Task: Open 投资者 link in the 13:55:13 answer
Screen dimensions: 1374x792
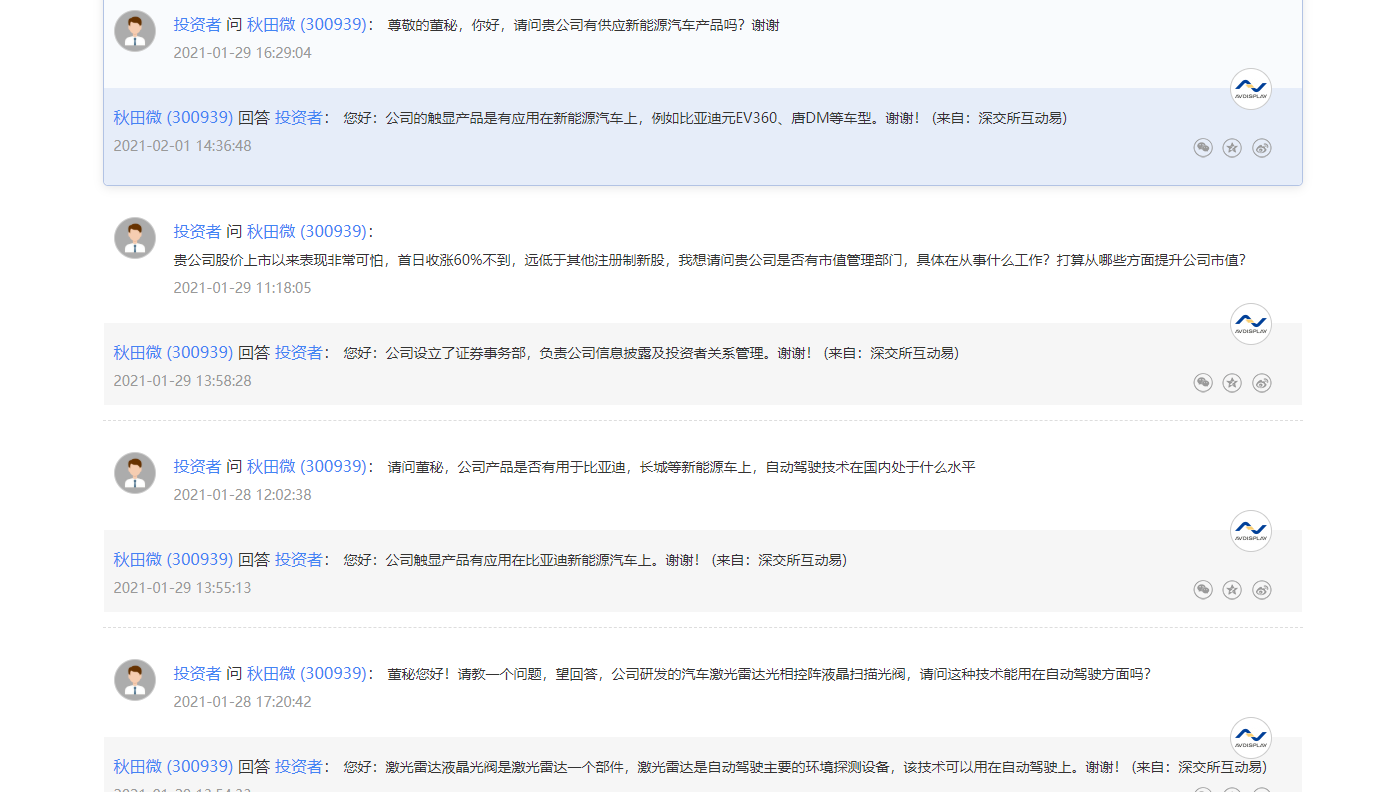Action: [299, 560]
